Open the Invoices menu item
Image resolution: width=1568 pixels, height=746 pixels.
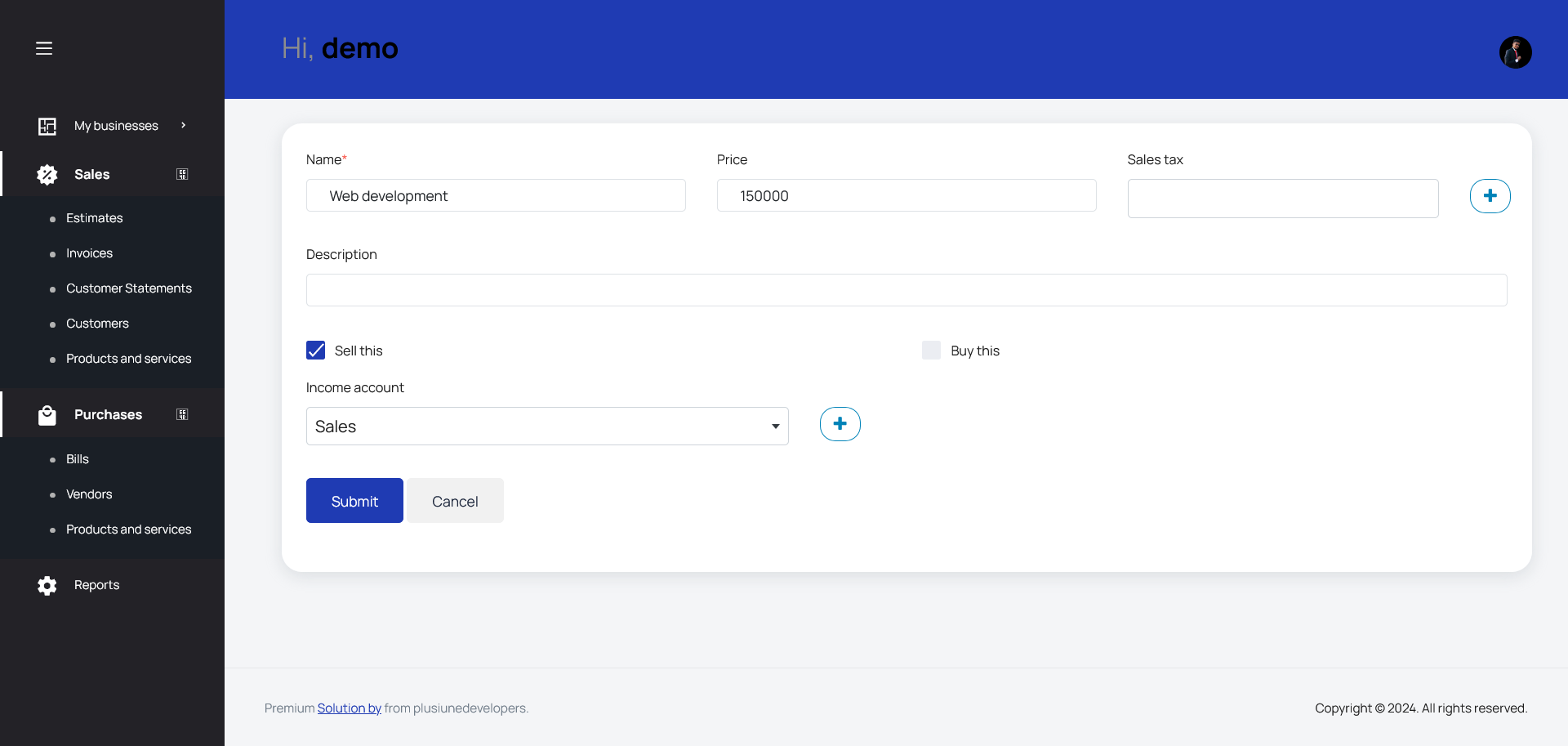89,252
